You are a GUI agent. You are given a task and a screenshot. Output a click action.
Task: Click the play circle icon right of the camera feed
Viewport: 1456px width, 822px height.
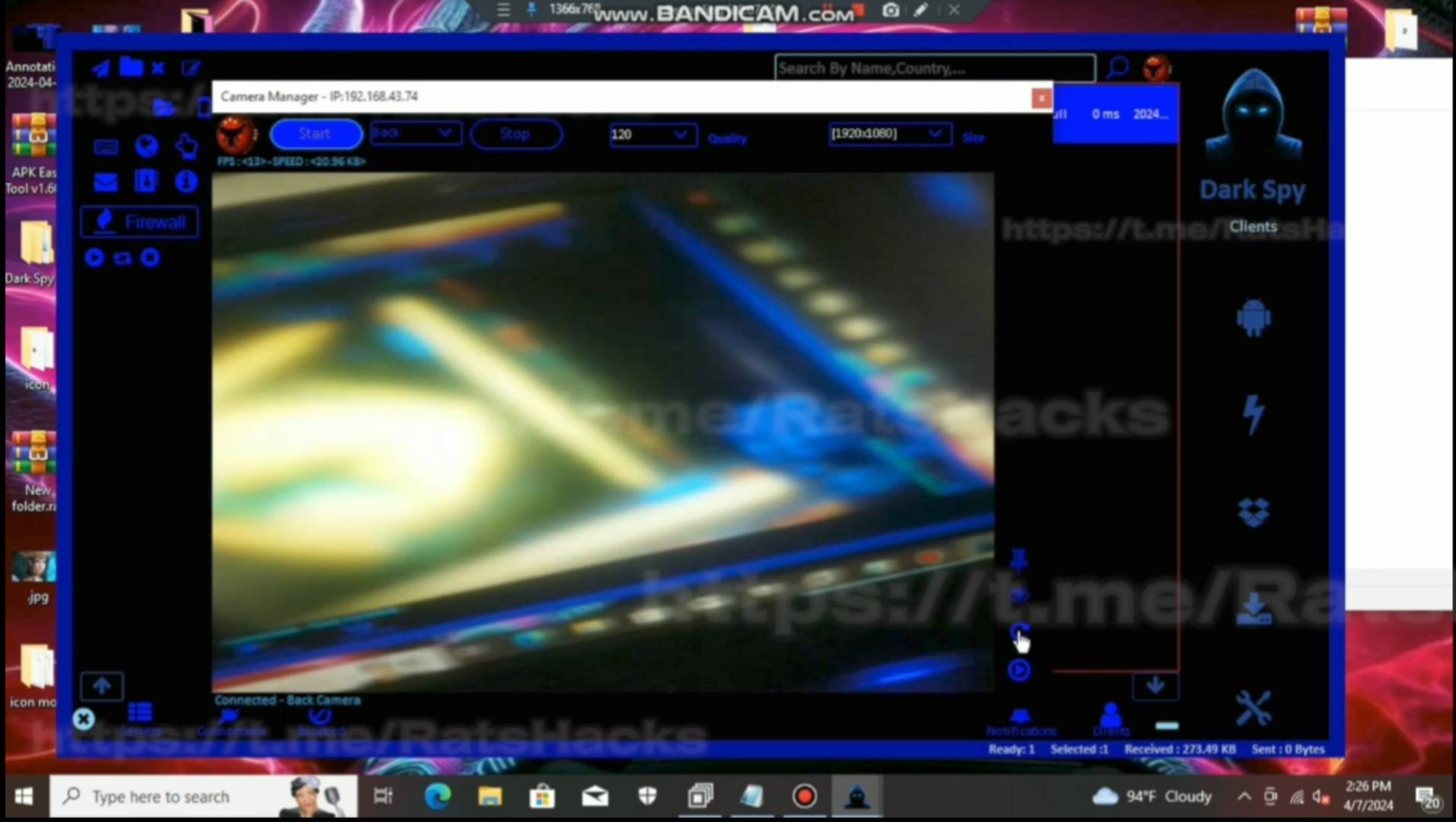coord(1019,671)
